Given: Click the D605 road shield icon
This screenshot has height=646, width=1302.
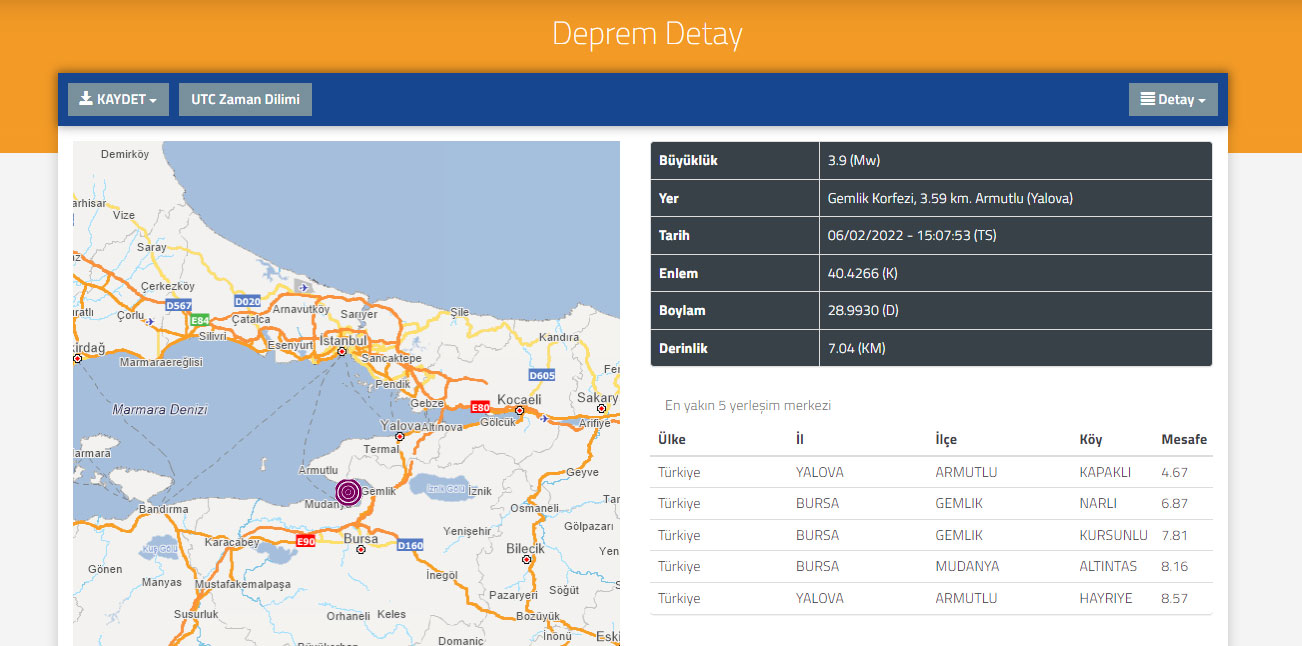Looking at the screenshot, I should [541, 375].
